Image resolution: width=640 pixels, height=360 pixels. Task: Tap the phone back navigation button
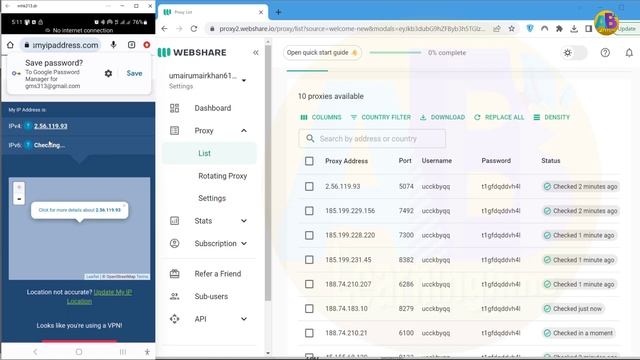[35, 352]
